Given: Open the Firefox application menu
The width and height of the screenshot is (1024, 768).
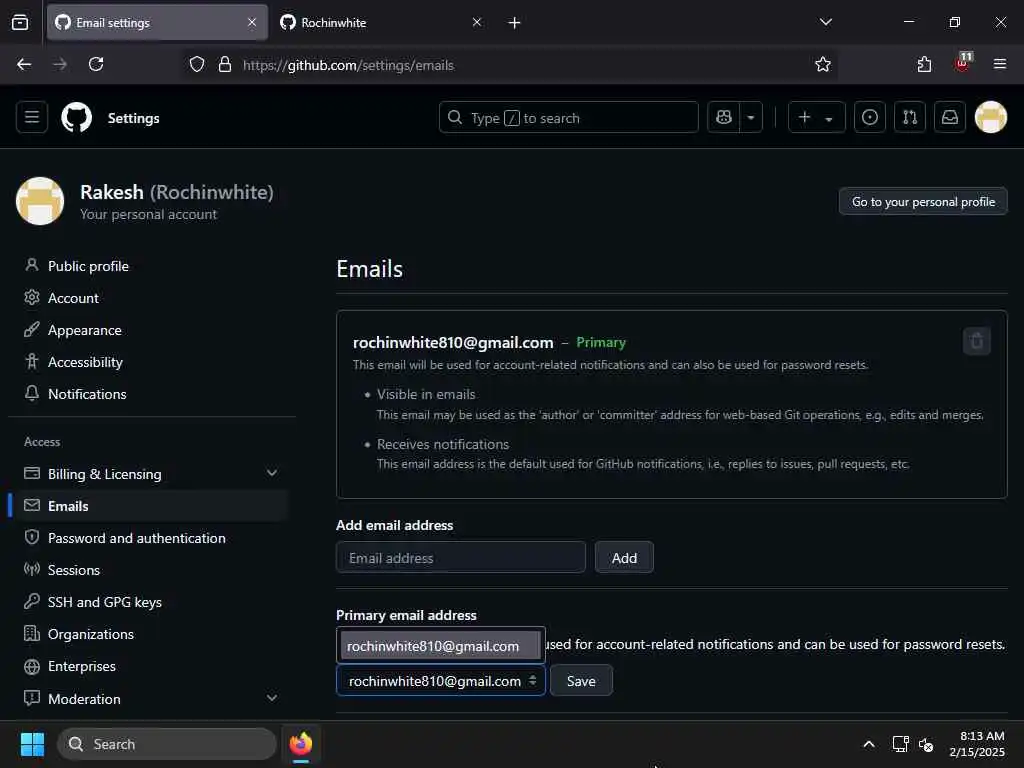Looking at the screenshot, I should pos(999,64).
